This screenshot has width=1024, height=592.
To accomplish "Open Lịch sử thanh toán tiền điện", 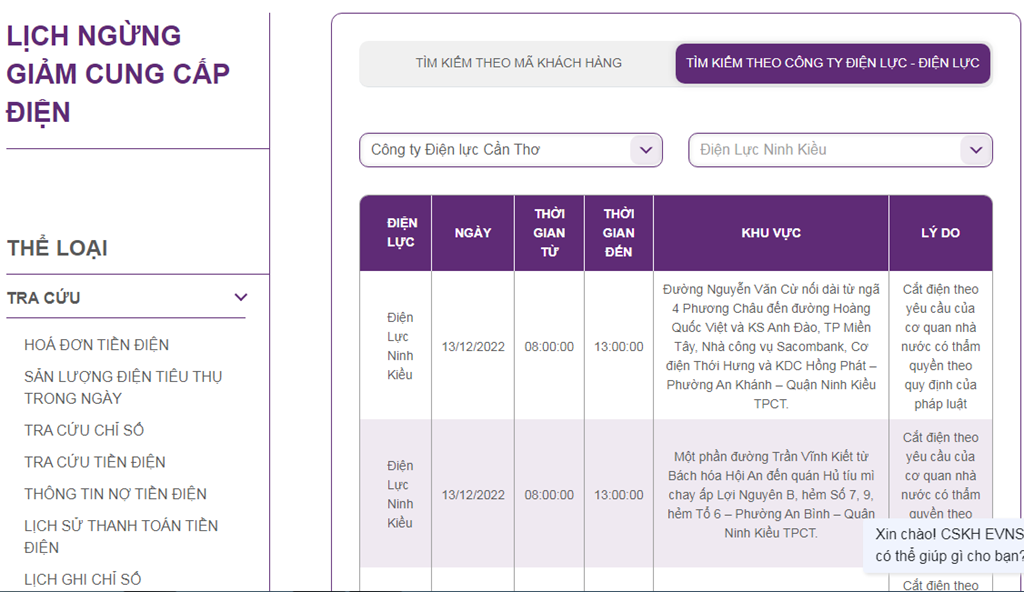I will [x=120, y=536].
